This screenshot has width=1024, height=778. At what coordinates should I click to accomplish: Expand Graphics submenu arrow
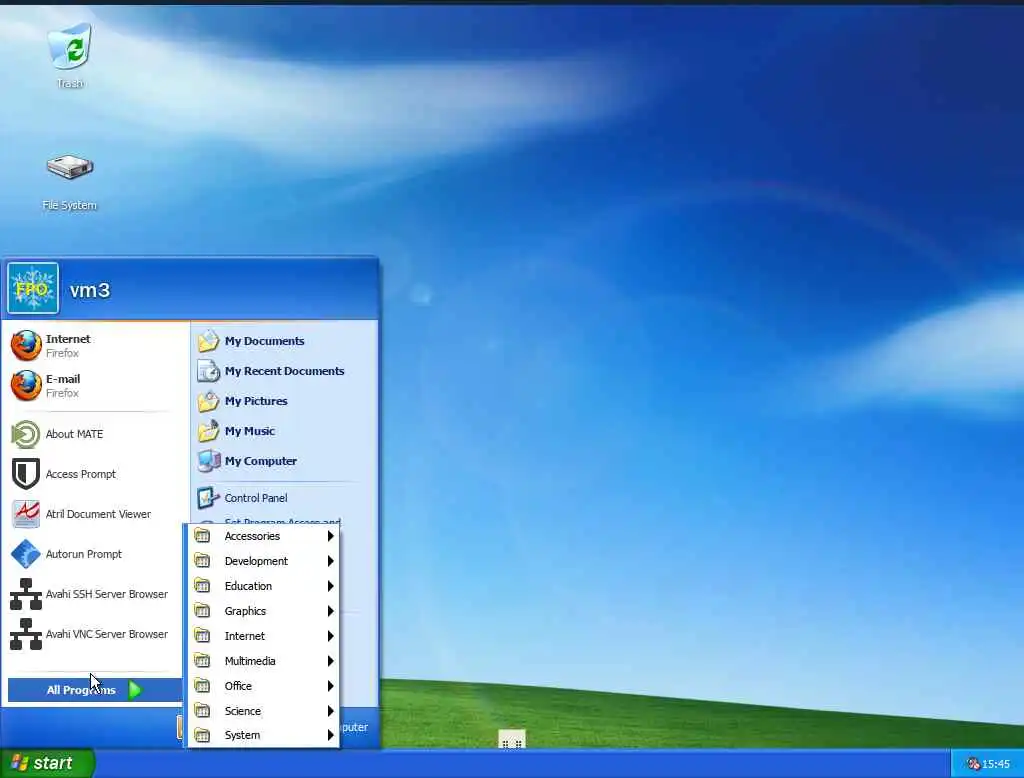pyautogui.click(x=330, y=611)
